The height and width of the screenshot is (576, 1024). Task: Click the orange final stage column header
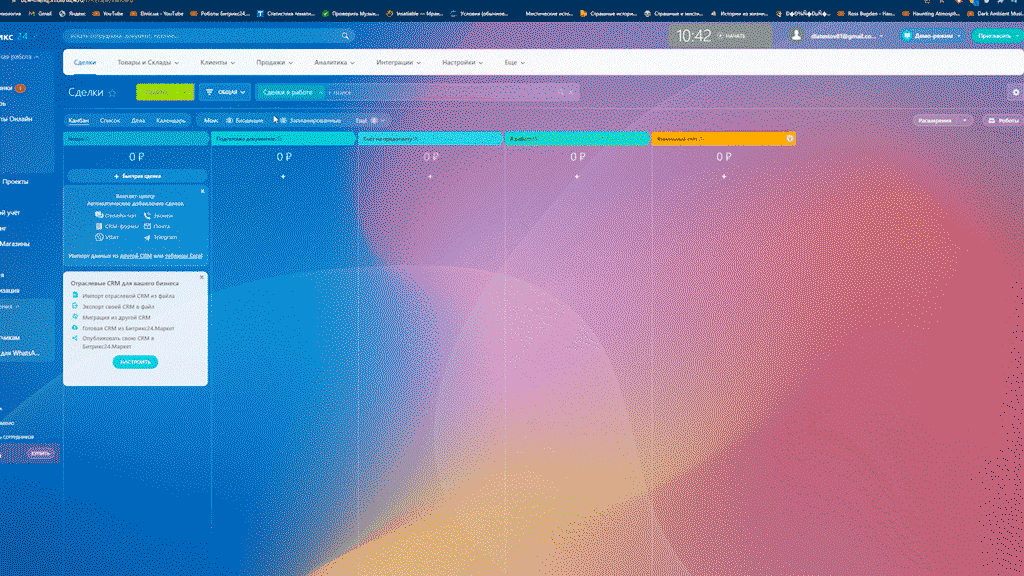(715, 138)
